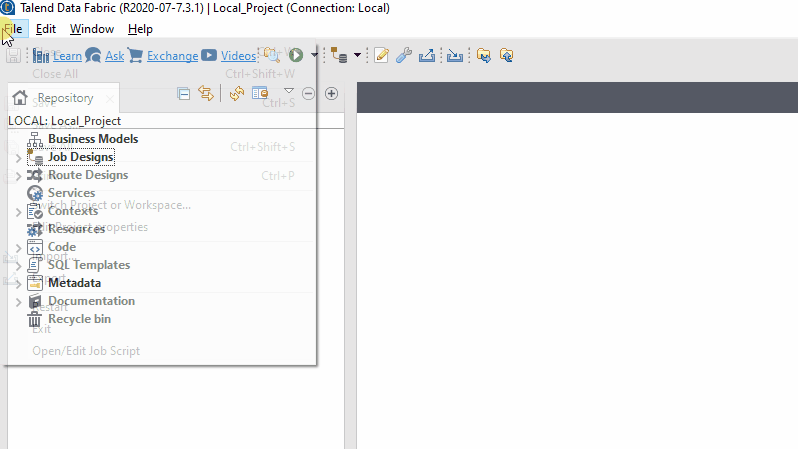Click the wrench project settings icon
The width and height of the screenshot is (798, 449).
pos(404,56)
